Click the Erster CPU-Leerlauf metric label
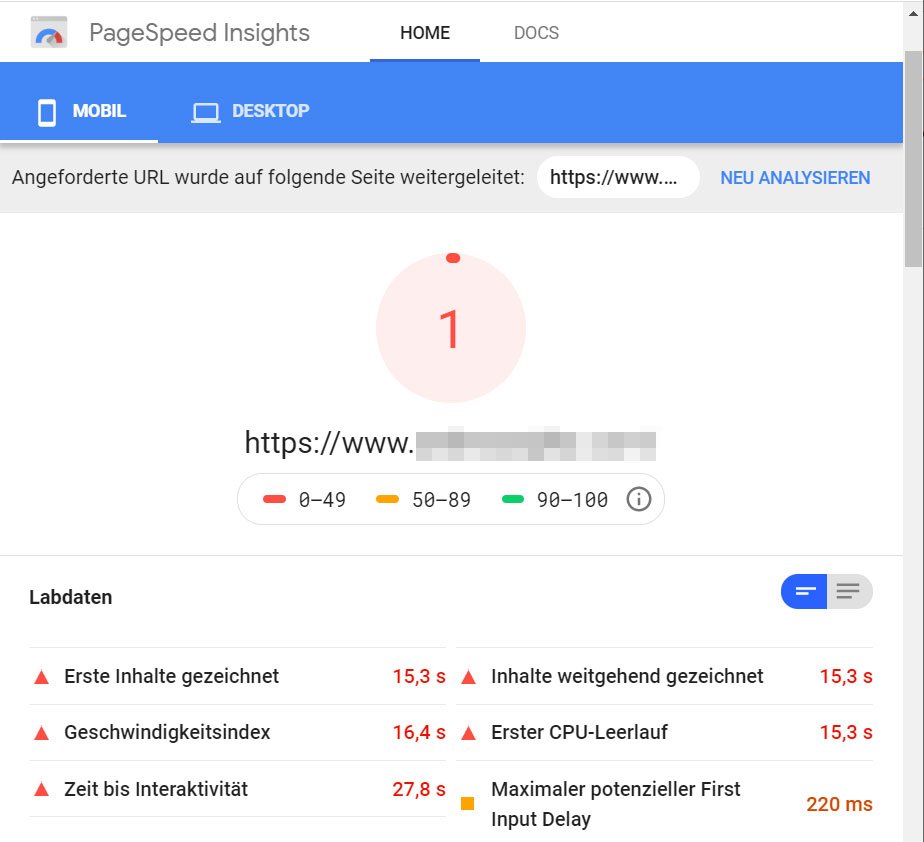The width and height of the screenshot is (924, 842). 579,732
